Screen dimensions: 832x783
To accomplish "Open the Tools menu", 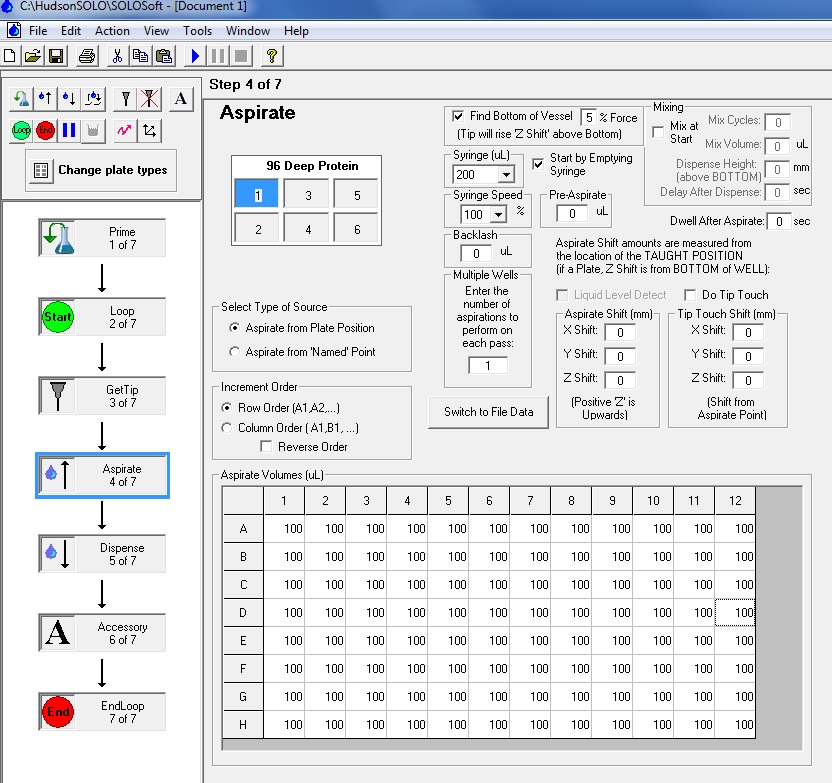I will (196, 31).
